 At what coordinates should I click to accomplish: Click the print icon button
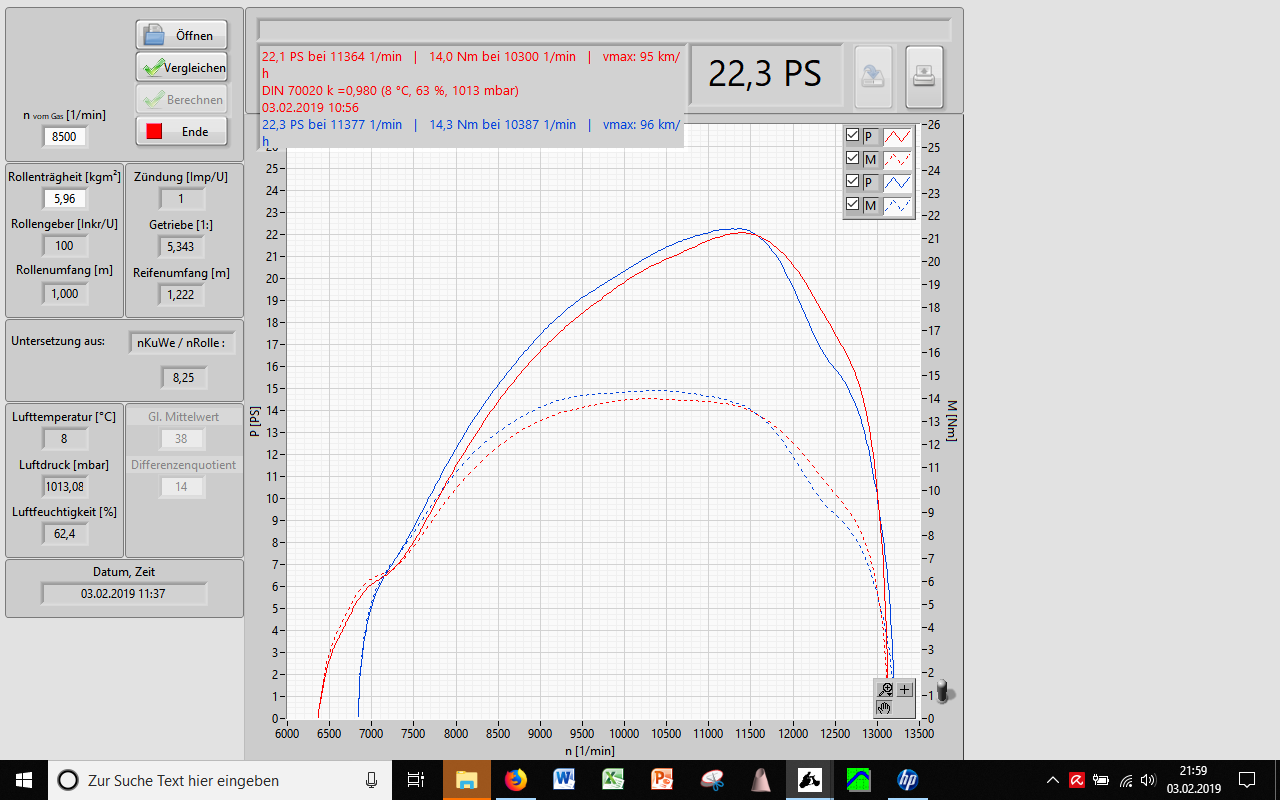tap(924, 77)
